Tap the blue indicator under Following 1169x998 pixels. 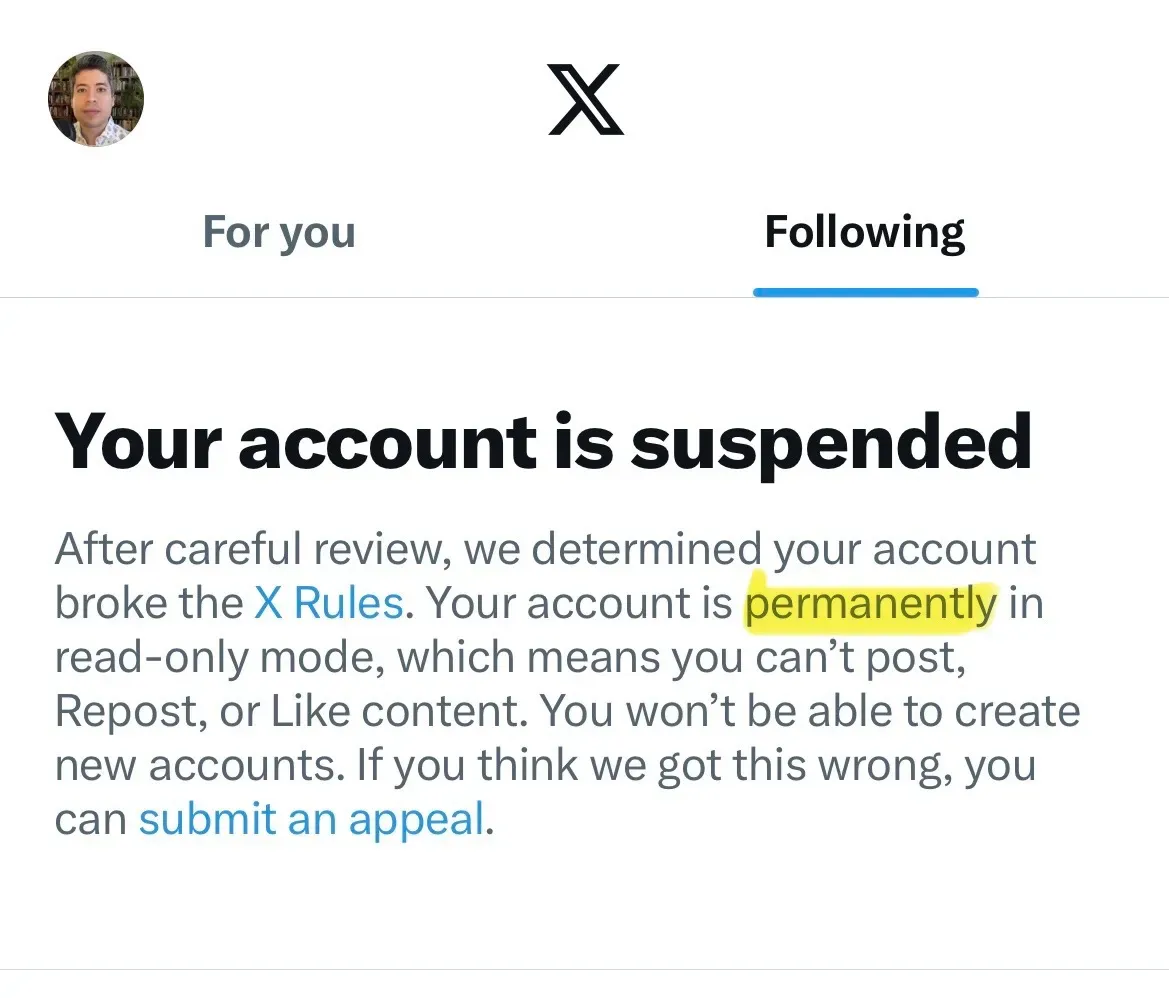(866, 292)
